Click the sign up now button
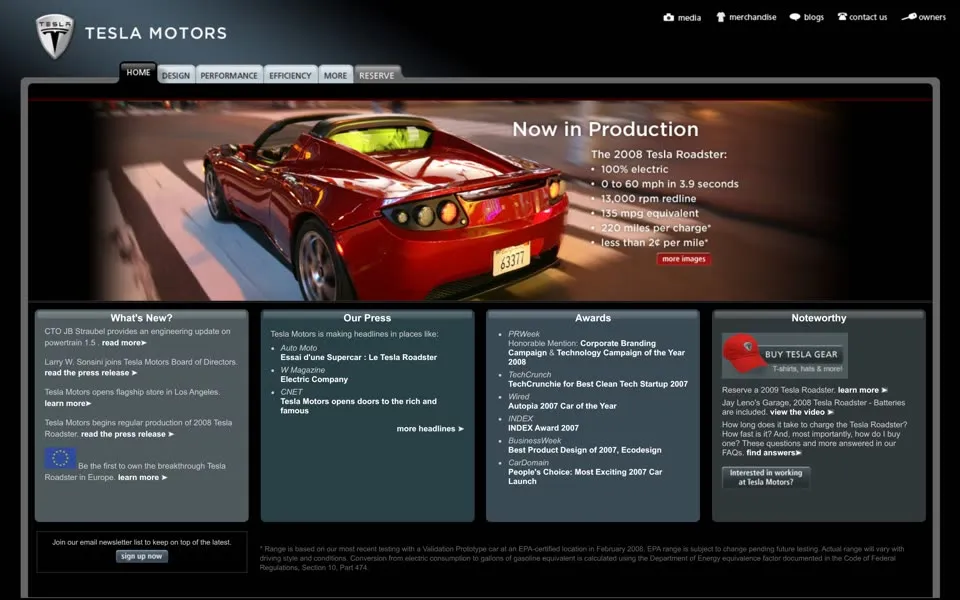This screenshot has width=960, height=600. pos(141,557)
